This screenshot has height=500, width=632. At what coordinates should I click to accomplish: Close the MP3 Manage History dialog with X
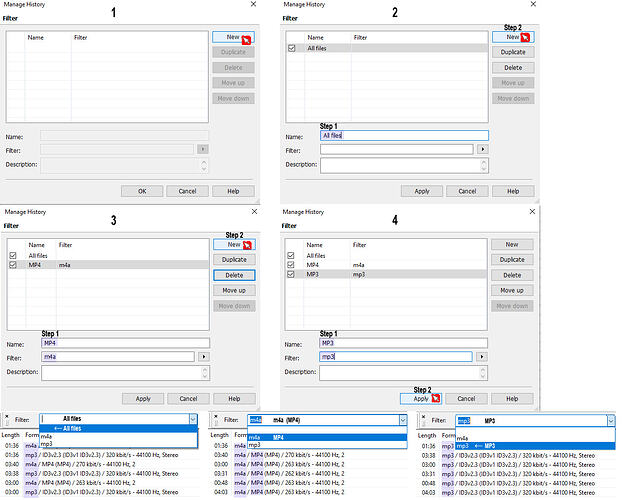pyautogui.click(x=532, y=212)
